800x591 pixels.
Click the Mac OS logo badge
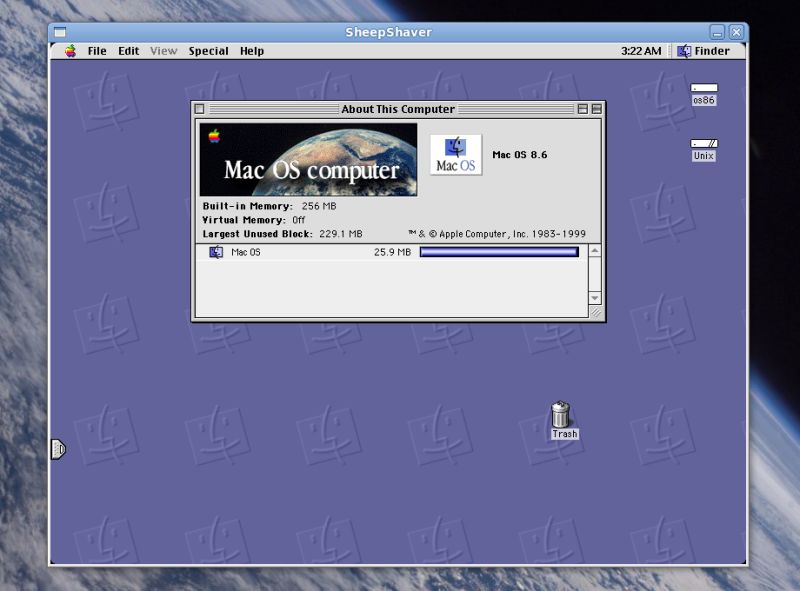coord(456,155)
